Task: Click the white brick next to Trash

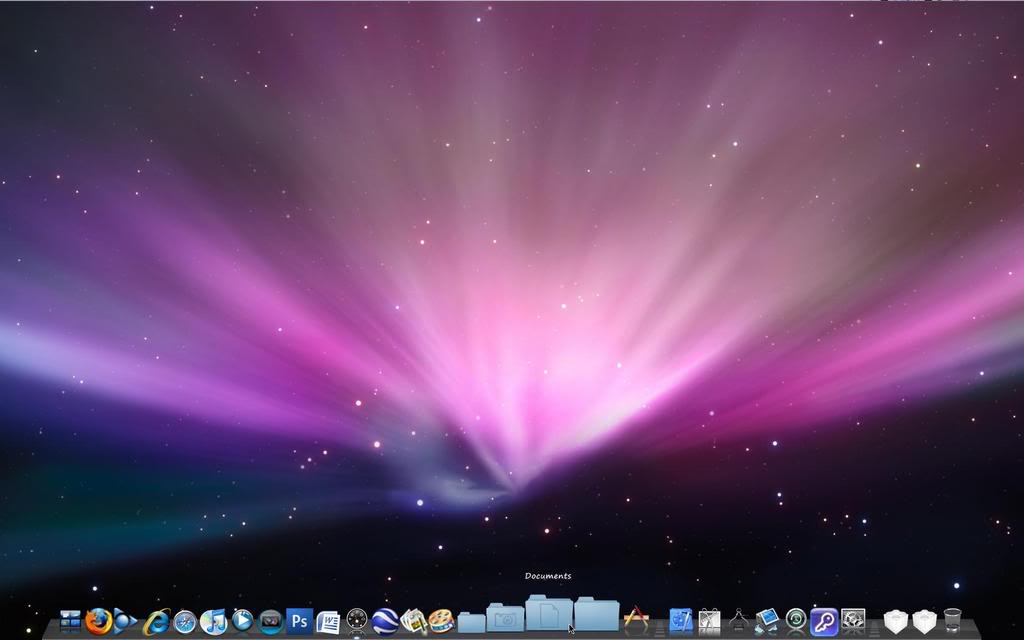Action: pos(924,622)
